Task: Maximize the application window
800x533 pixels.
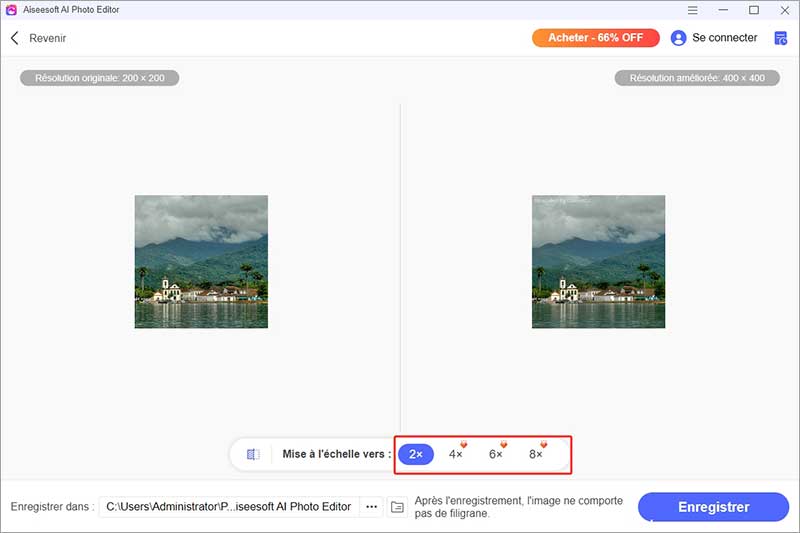Action: [x=754, y=10]
